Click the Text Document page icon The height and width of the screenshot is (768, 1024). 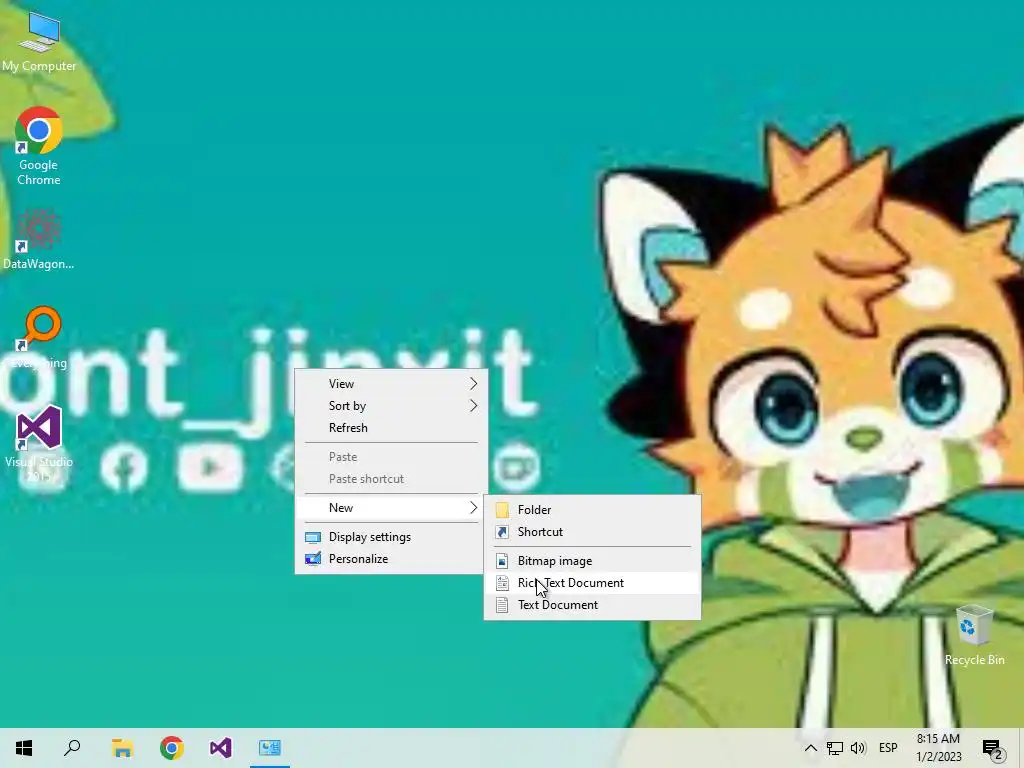[502, 605]
